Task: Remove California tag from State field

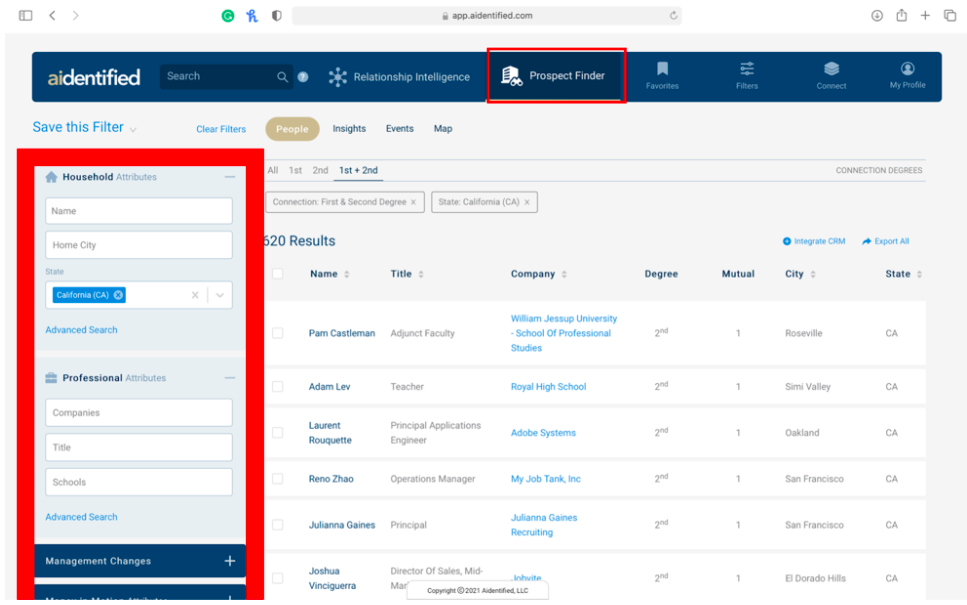Action: click(x=118, y=295)
